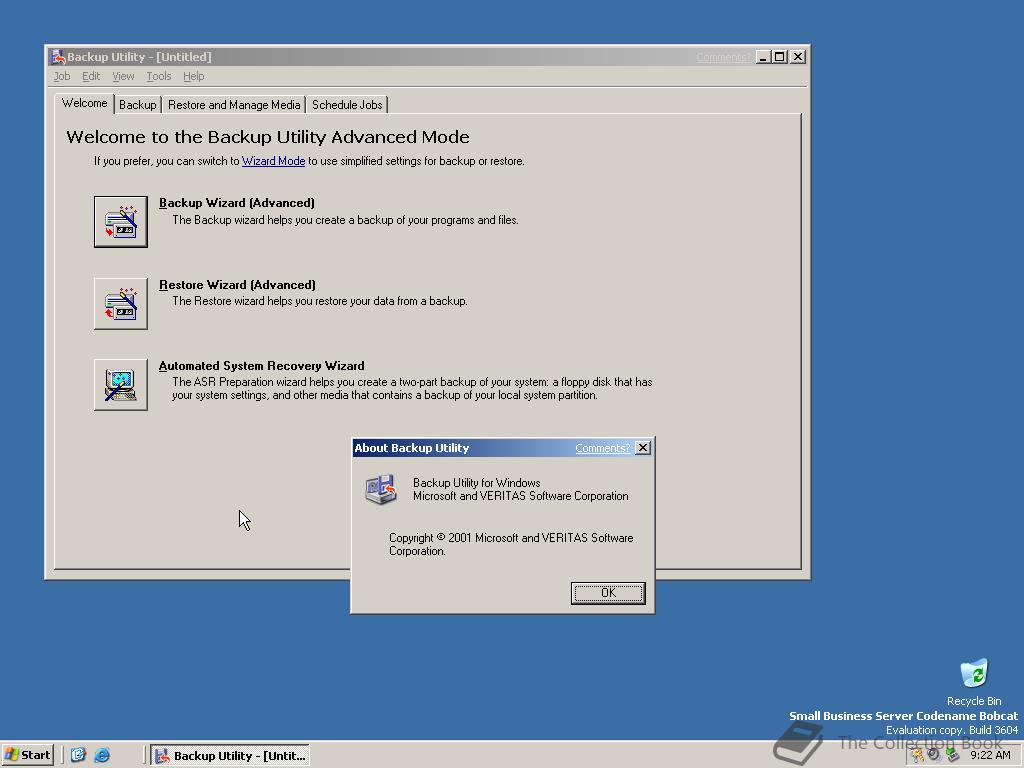This screenshot has height=768, width=1024.
Task: Click the 'Backup Wizard (Advanced)' heading text
Action: coord(237,203)
